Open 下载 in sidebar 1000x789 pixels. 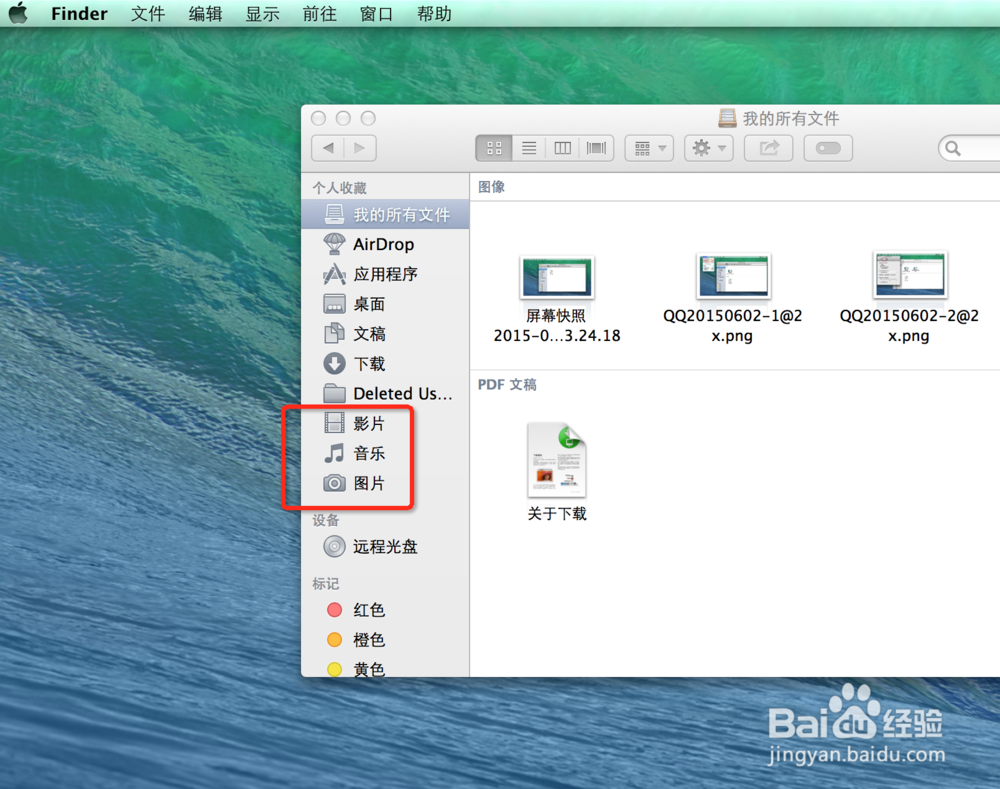point(385,364)
